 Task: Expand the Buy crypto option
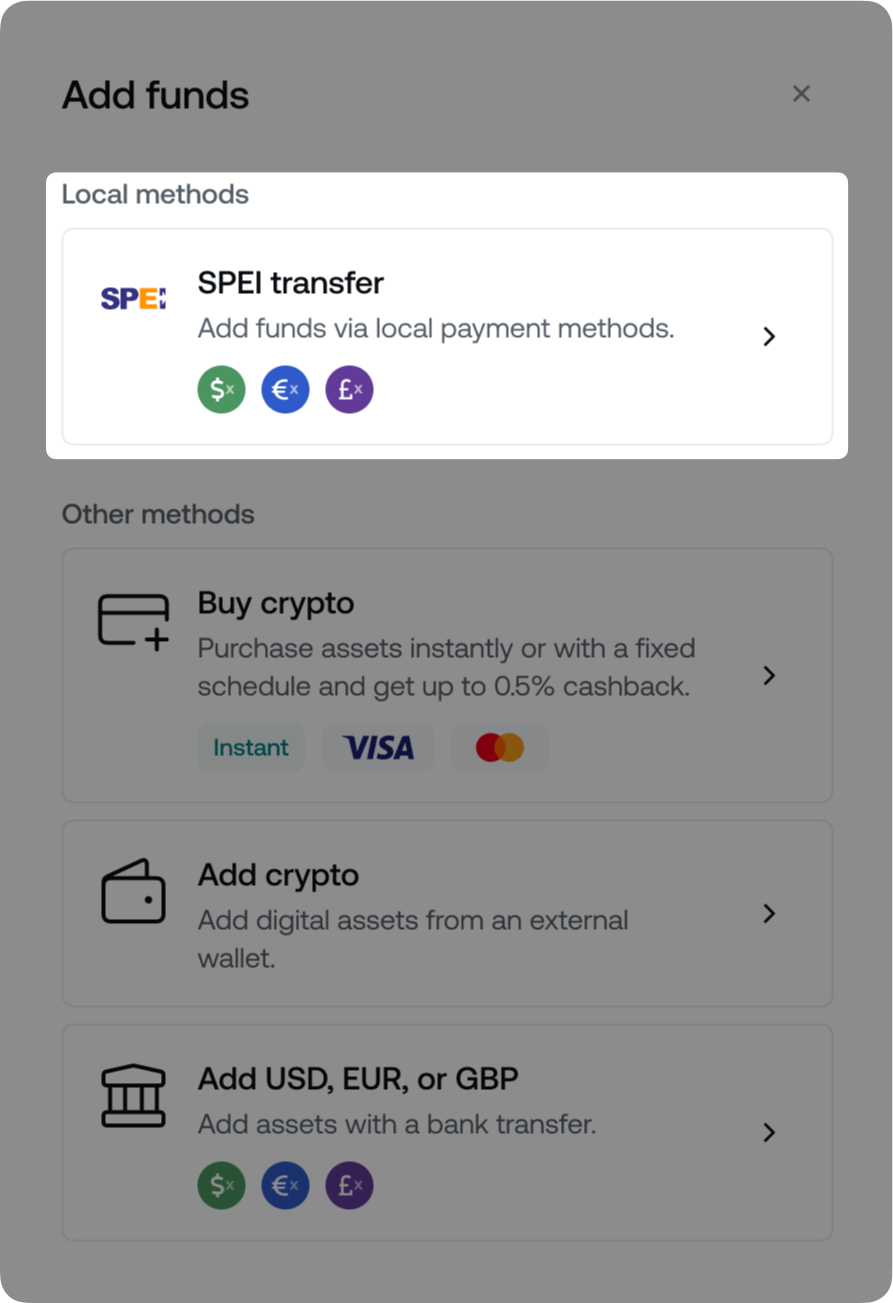click(769, 675)
